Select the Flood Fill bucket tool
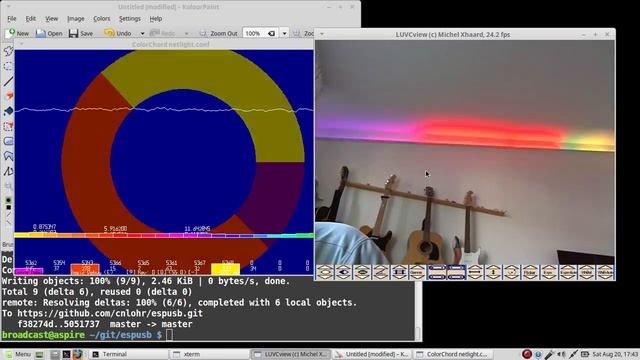This screenshot has height=360, width=640. pyautogui.click(x=8, y=111)
